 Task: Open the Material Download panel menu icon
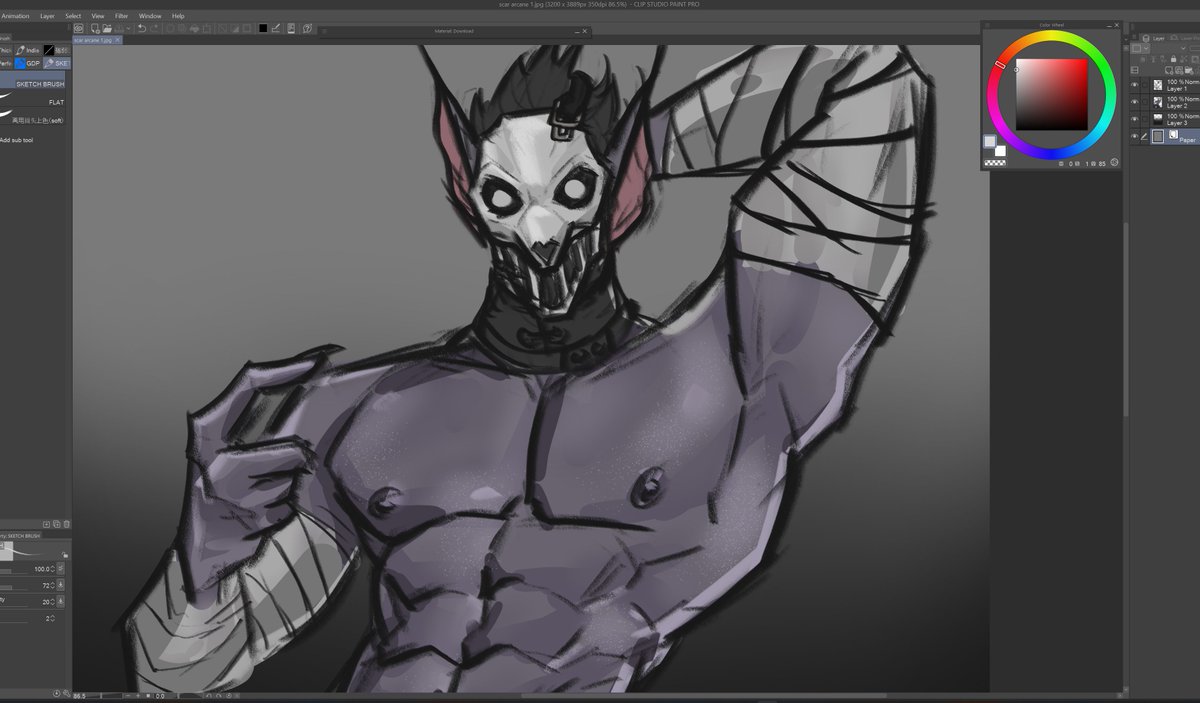(x=324, y=31)
